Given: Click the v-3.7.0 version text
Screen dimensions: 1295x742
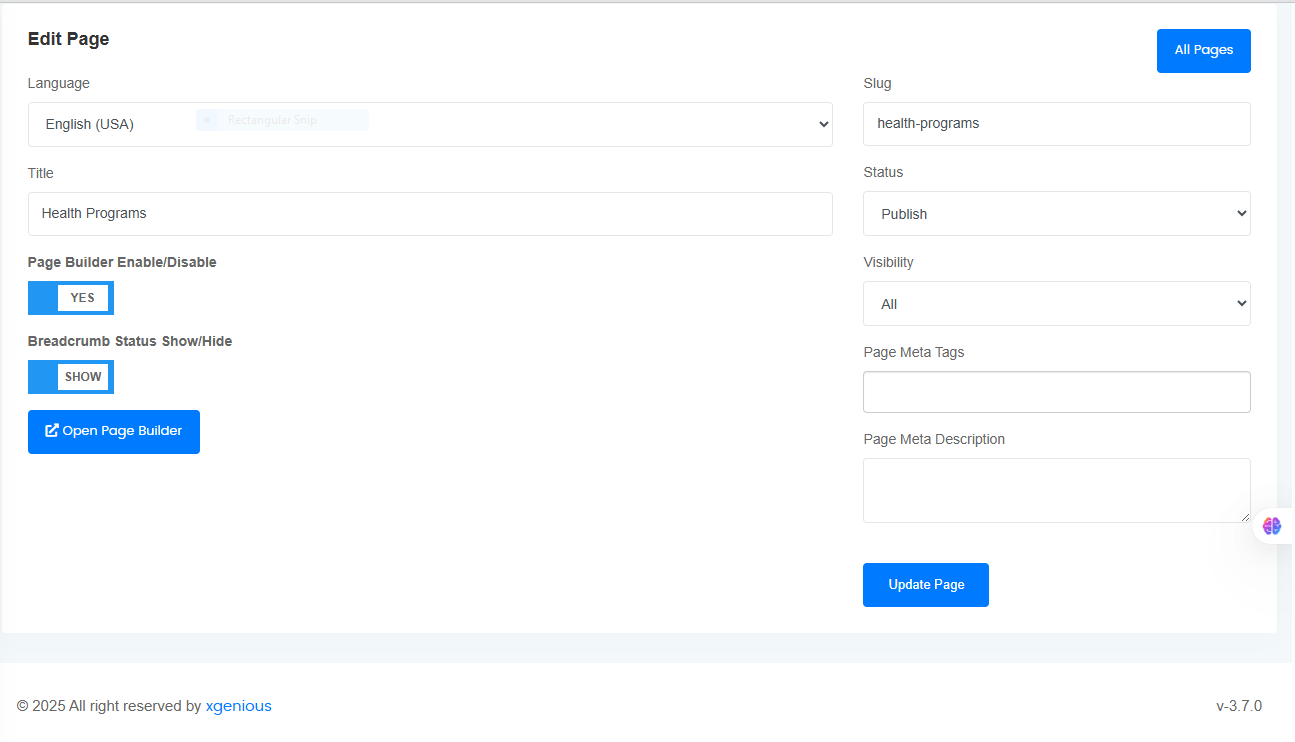Looking at the screenshot, I should (1238, 706).
